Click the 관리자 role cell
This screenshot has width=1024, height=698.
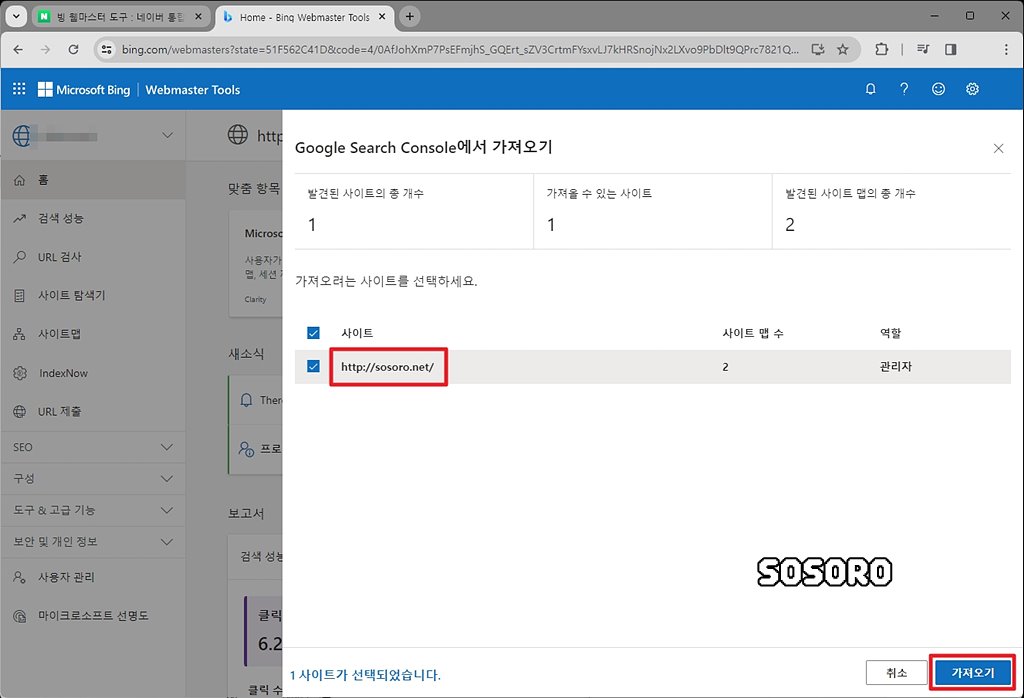[x=895, y=367]
